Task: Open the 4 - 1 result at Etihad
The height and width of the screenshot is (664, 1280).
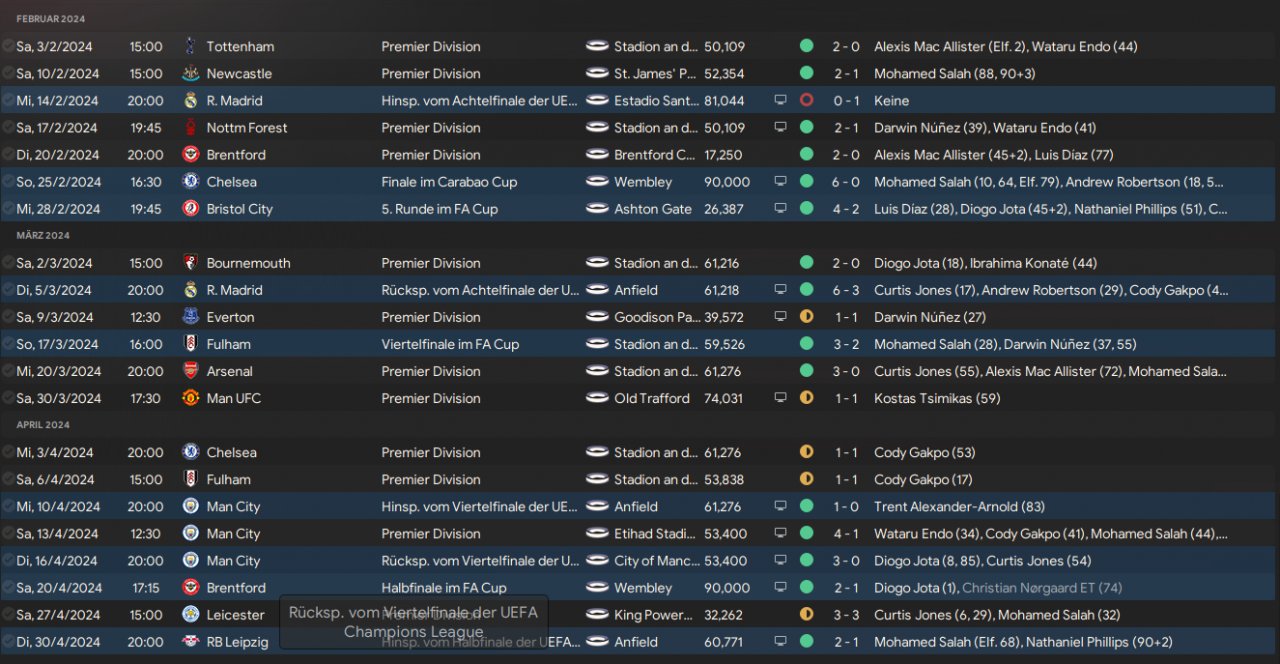Action: point(846,534)
